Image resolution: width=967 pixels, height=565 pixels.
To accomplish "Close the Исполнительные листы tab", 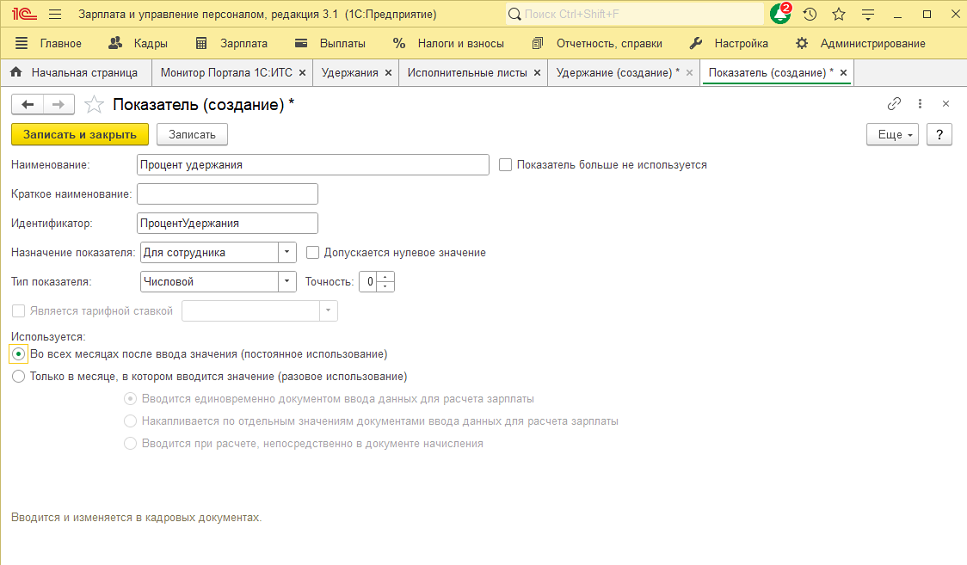I will click(537, 73).
